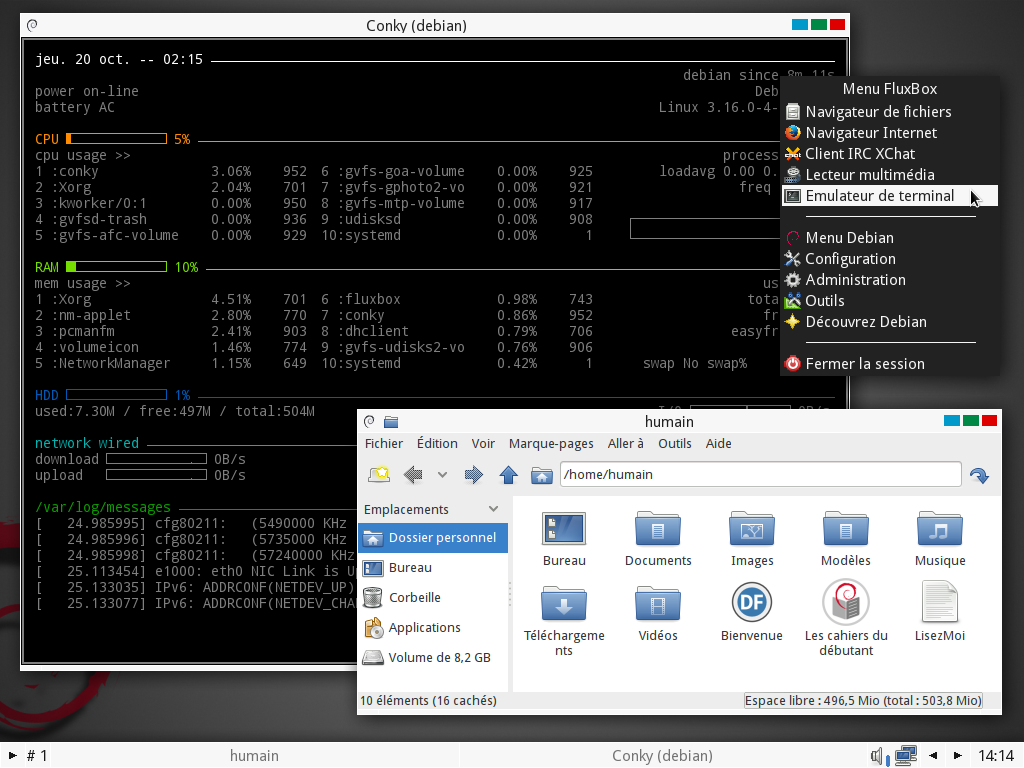The width and height of the screenshot is (1024, 768).
Task: Click the home folder toolbar icon
Action: coord(542,475)
